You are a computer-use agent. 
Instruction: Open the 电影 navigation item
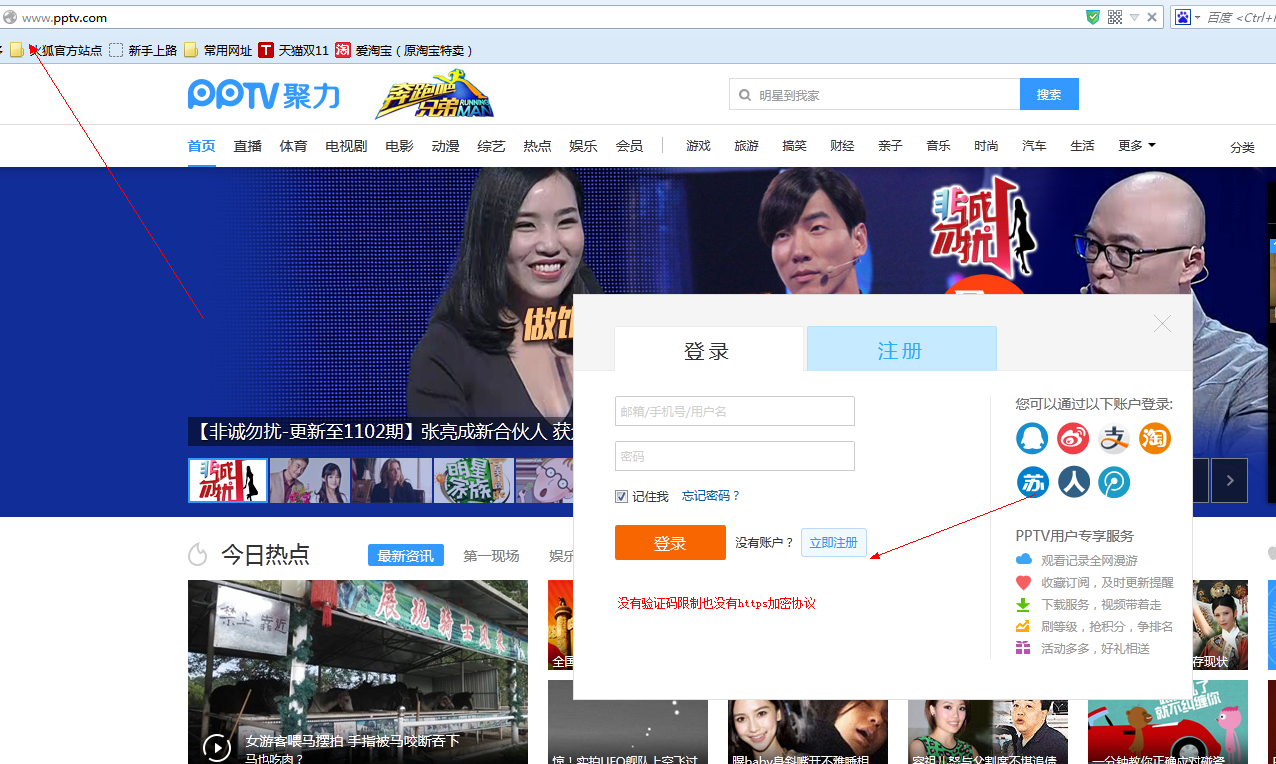click(399, 146)
